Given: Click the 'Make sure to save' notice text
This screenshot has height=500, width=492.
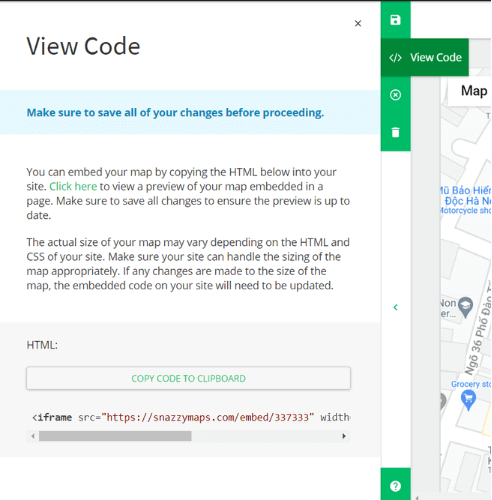Looking at the screenshot, I should (x=175, y=113).
